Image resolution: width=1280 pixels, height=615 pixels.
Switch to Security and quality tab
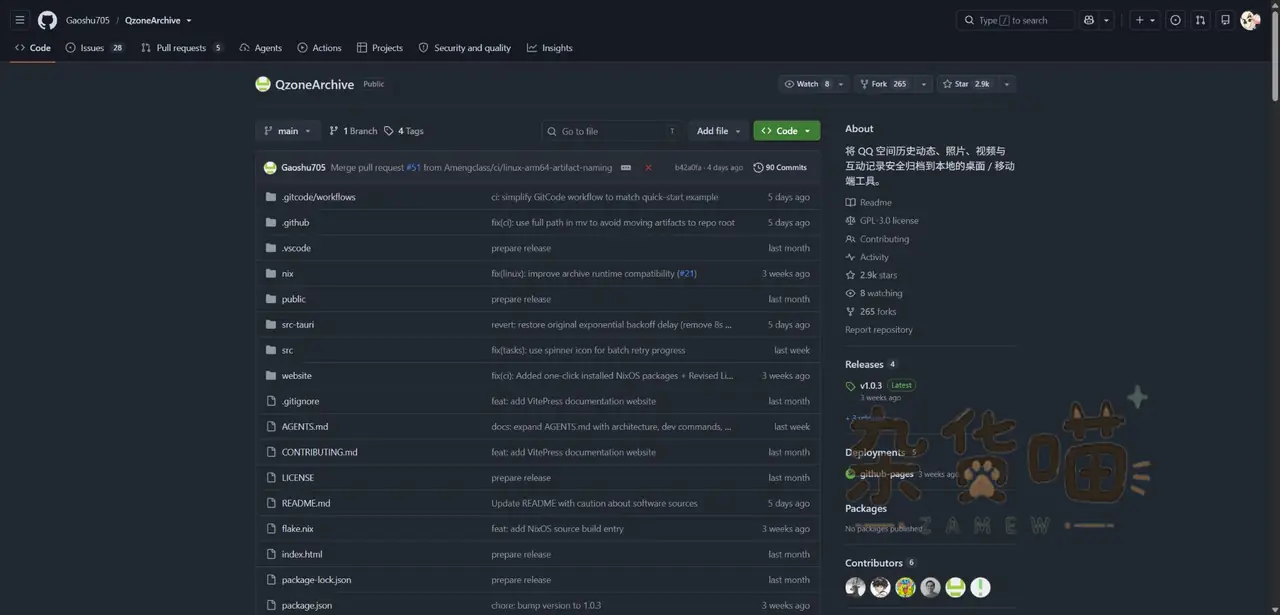point(465,48)
